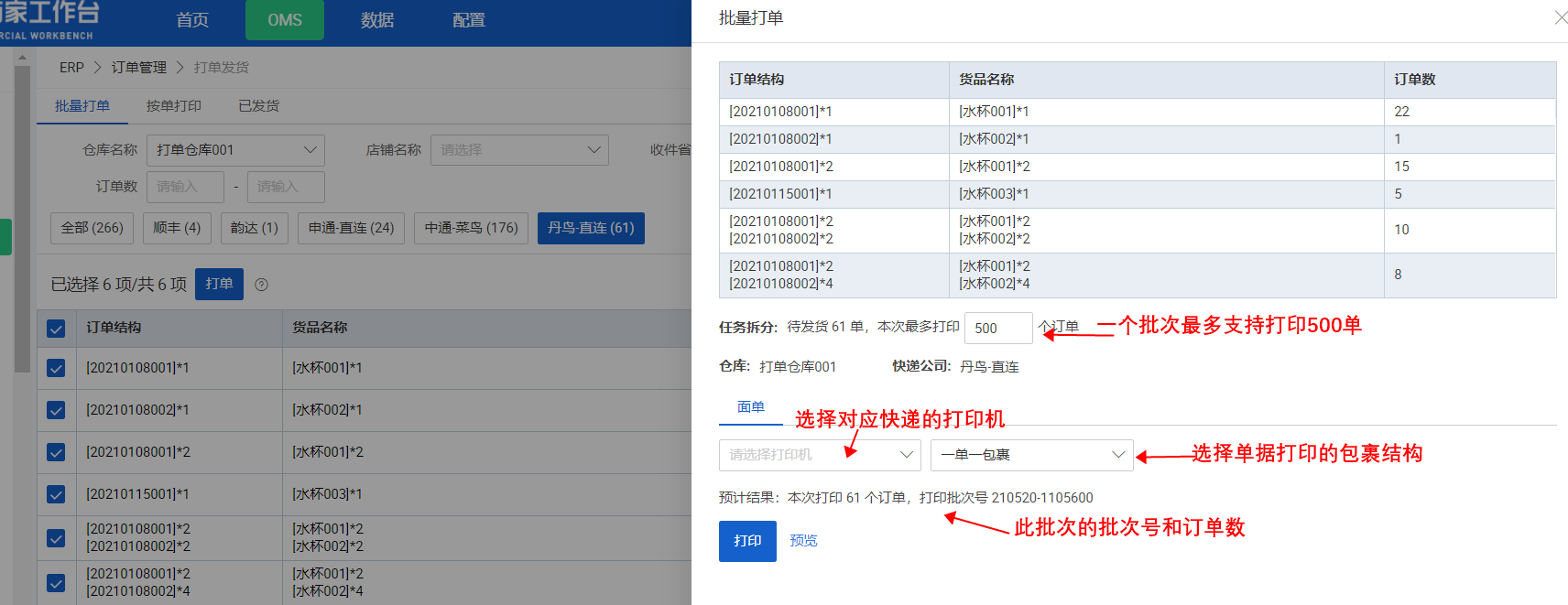This screenshot has height=605, width=1568.
Task: Click the ERP breadcrumb link
Action: click(x=71, y=68)
